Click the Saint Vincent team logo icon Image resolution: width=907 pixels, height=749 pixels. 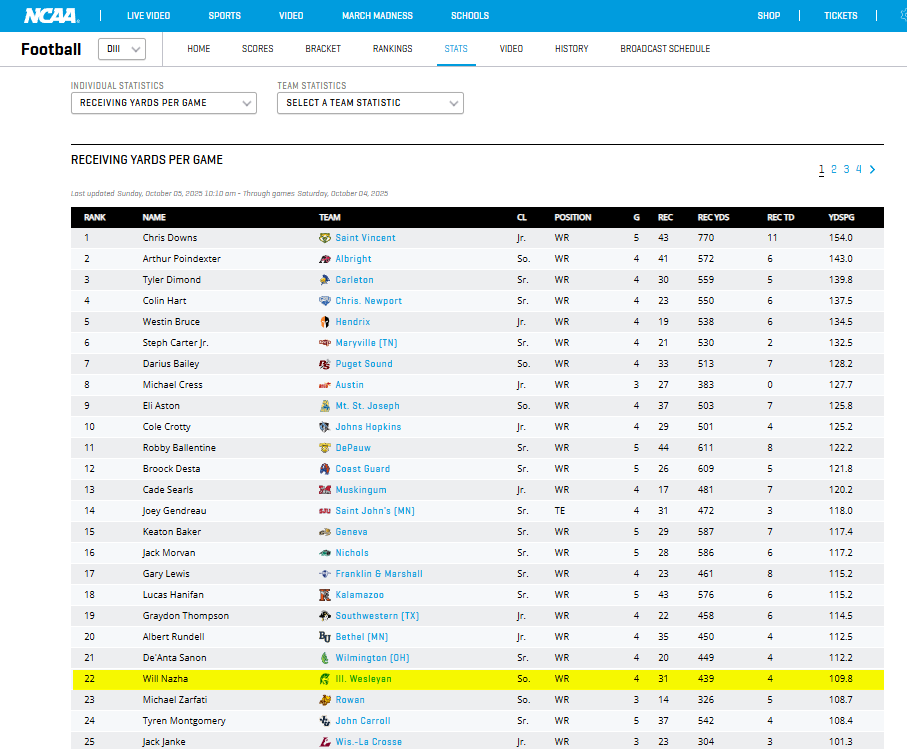pyautogui.click(x=325, y=238)
